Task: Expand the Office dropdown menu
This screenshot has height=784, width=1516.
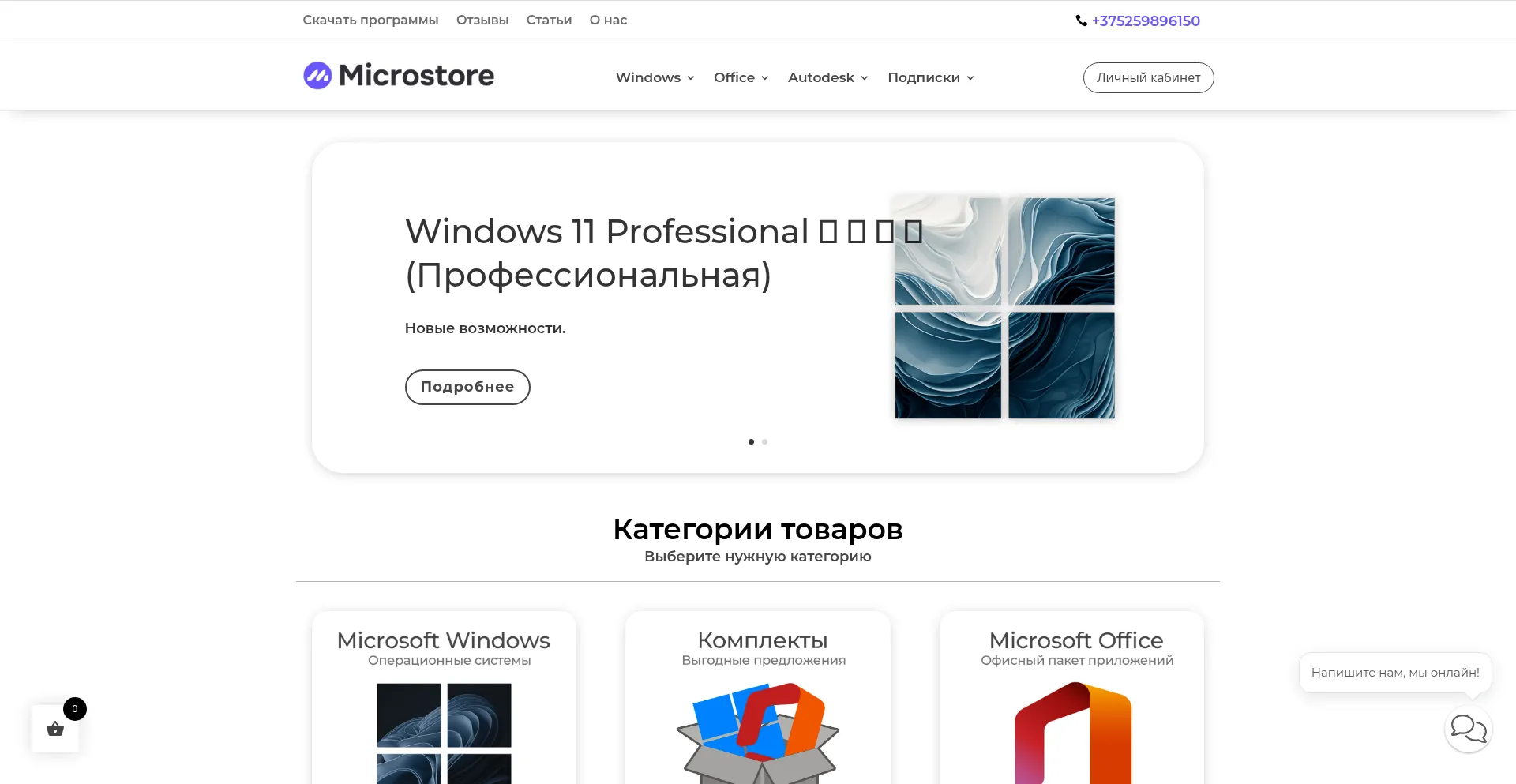Action: click(x=741, y=77)
